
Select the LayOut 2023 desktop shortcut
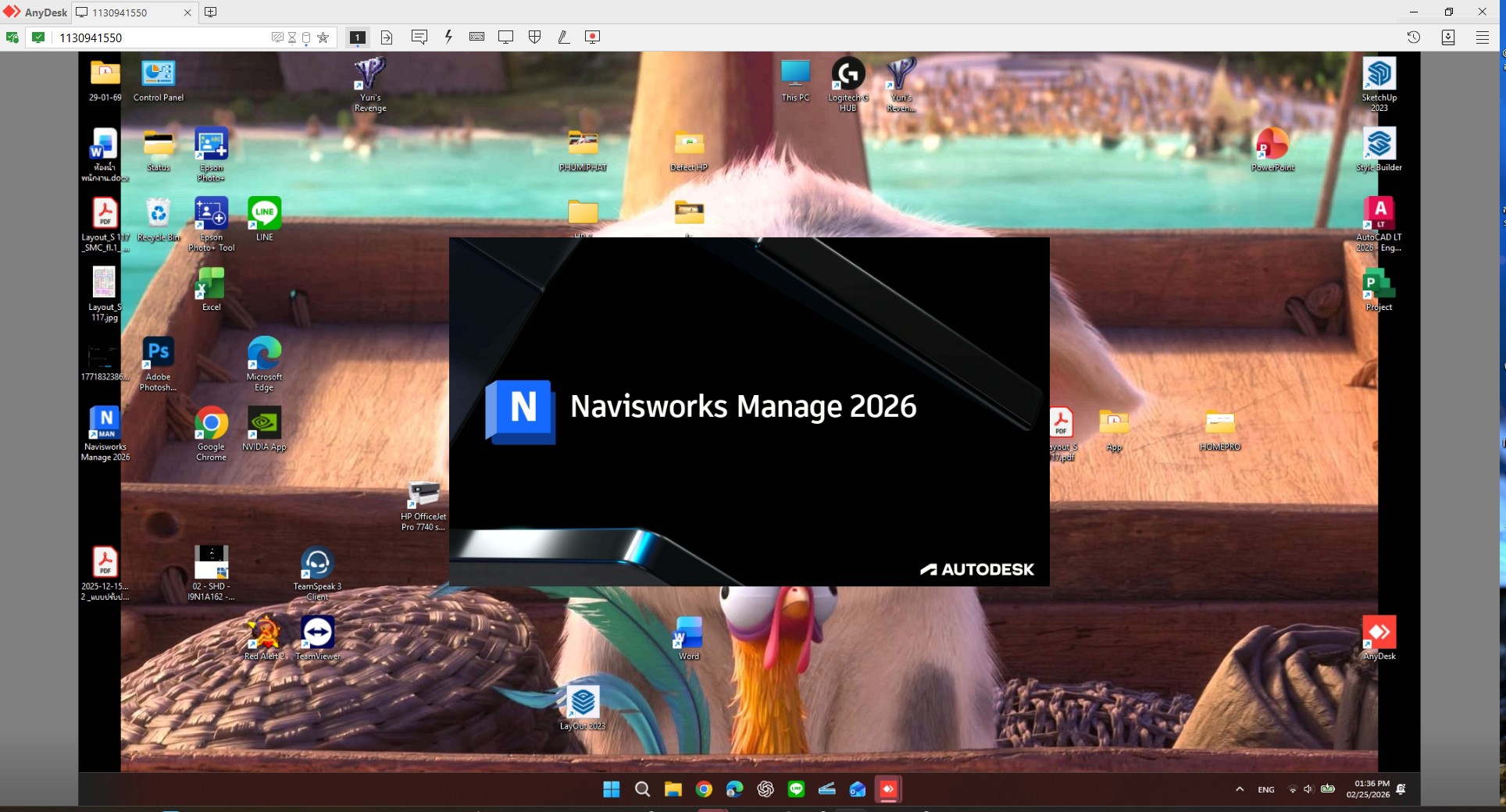[583, 707]
